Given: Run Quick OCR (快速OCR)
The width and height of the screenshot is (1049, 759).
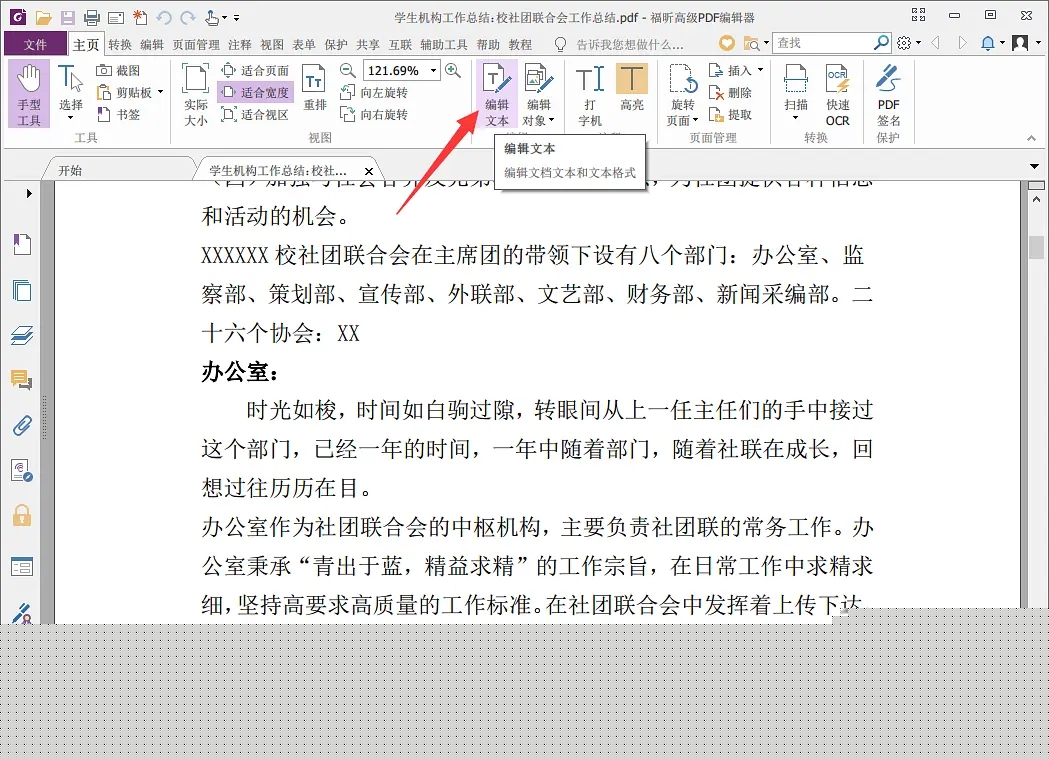Looking at the screenshot, I should 837,95.
